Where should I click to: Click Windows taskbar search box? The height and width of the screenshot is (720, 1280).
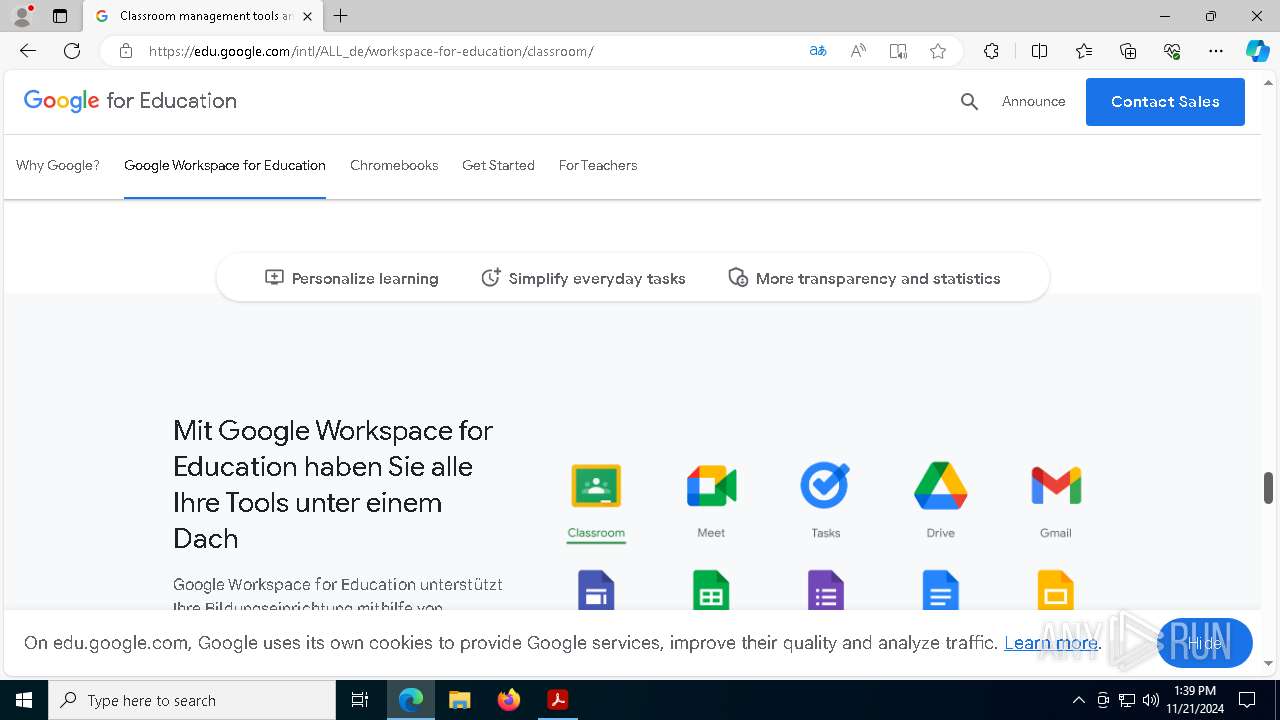click(192, 700)
